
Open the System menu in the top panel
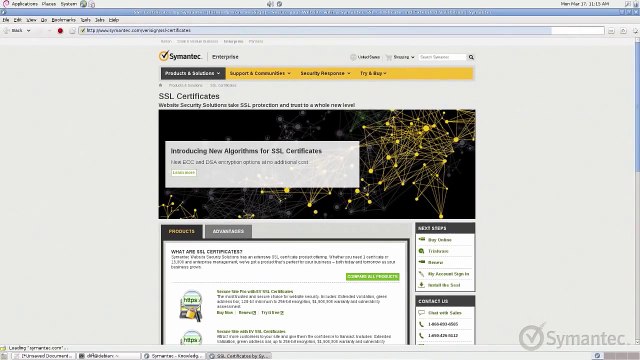(69, 4)
